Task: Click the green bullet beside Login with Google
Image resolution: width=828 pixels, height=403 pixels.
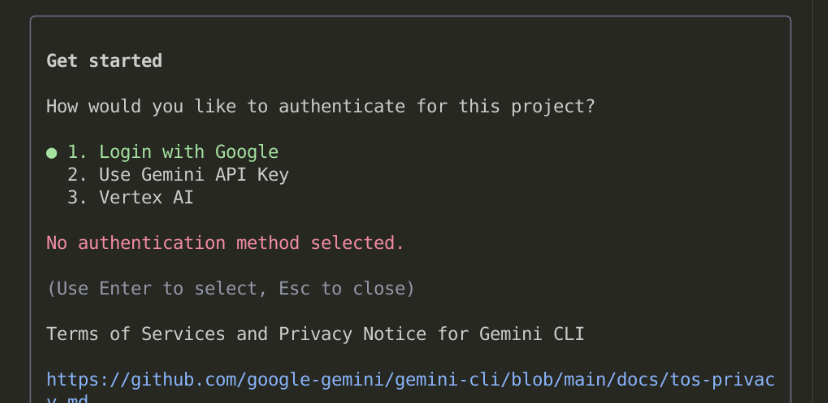Action: coord(52,153)
